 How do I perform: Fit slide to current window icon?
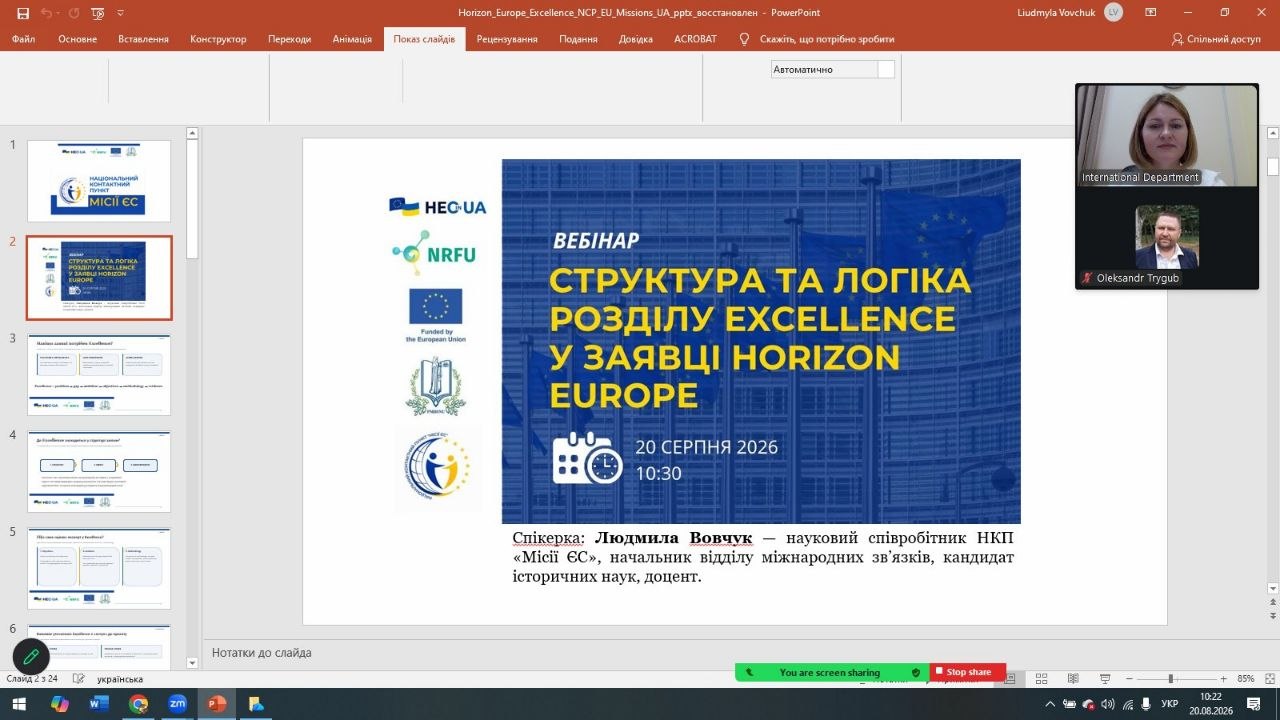pyautogui.click(x=1269, y=679)
